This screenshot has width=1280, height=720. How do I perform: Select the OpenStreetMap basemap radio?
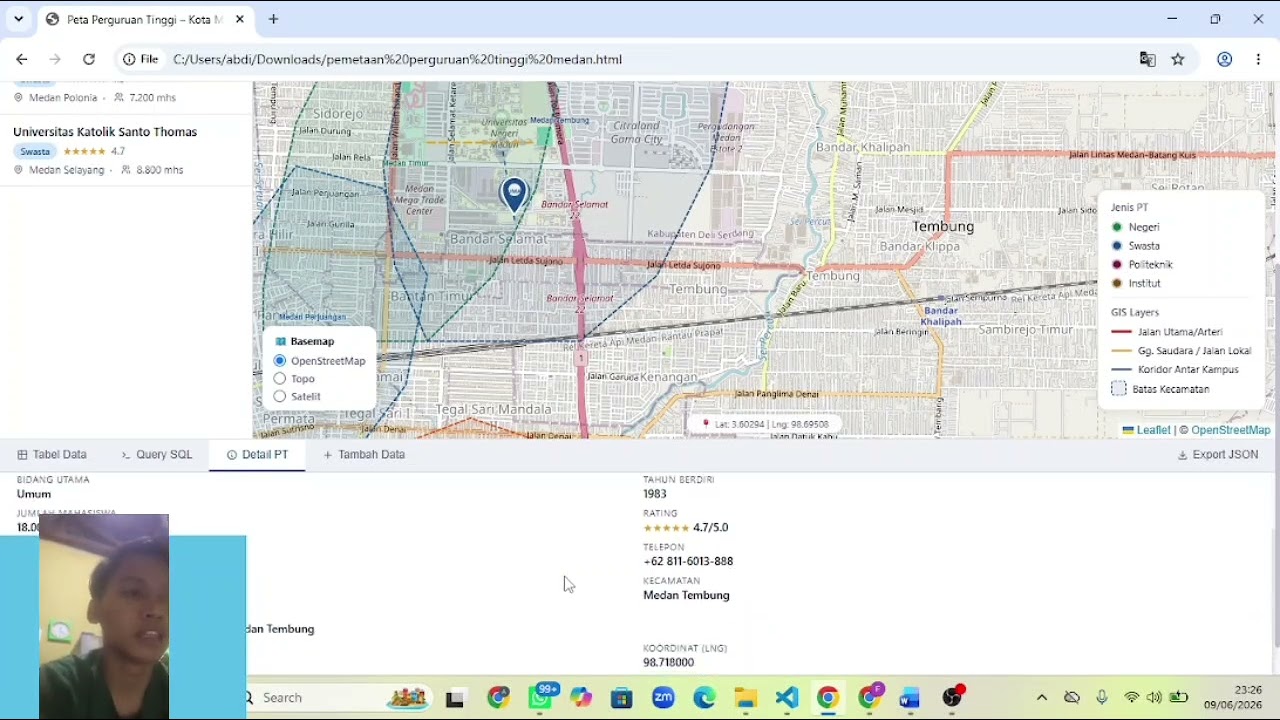pos(280,361)
